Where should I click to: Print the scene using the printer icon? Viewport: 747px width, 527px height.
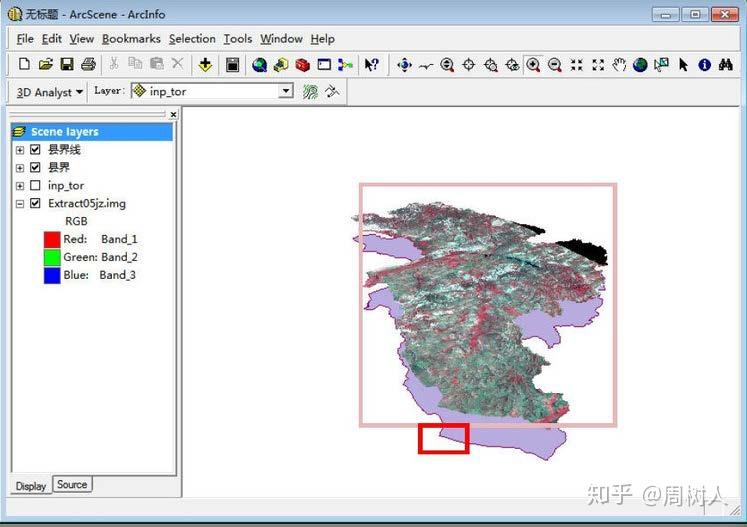point(88,65)
